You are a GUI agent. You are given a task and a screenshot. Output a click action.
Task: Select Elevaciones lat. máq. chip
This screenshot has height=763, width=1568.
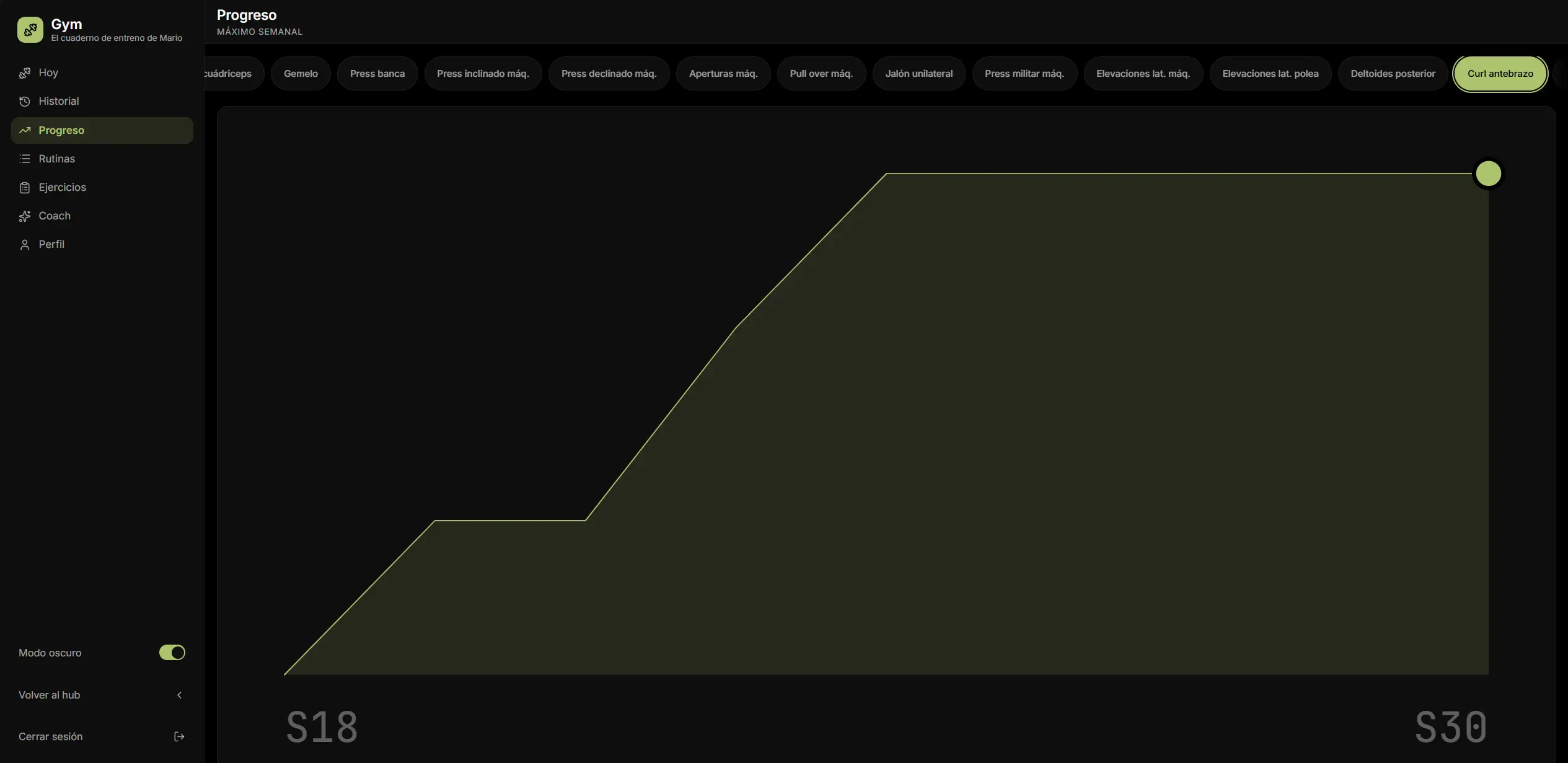click(1143, 74)
